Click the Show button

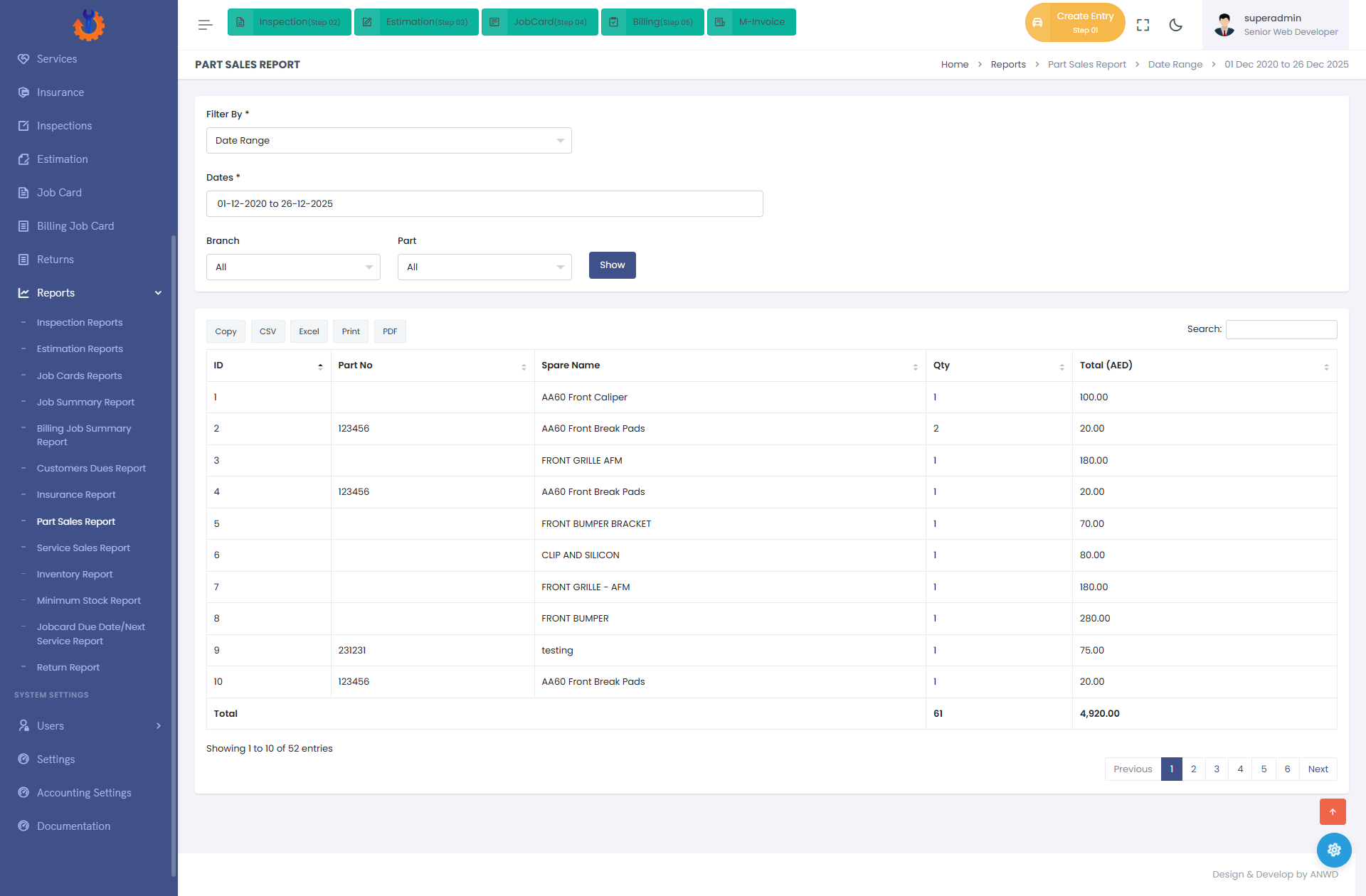tap(612, 265)
